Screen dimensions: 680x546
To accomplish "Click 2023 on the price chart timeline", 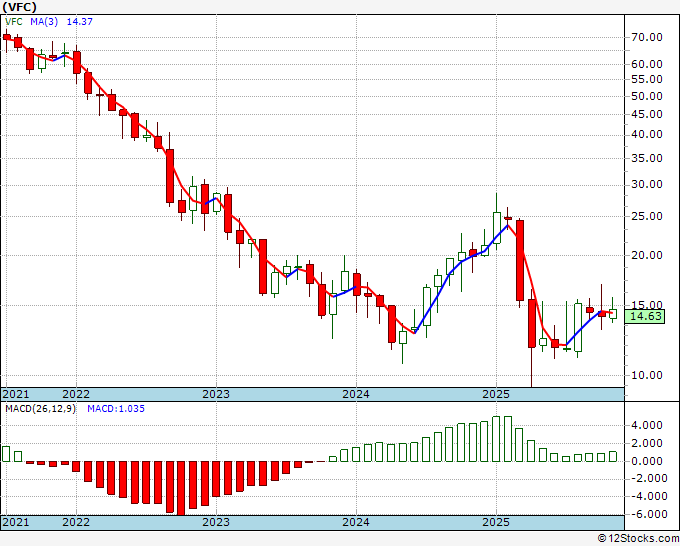I will [x=216, y=394].
